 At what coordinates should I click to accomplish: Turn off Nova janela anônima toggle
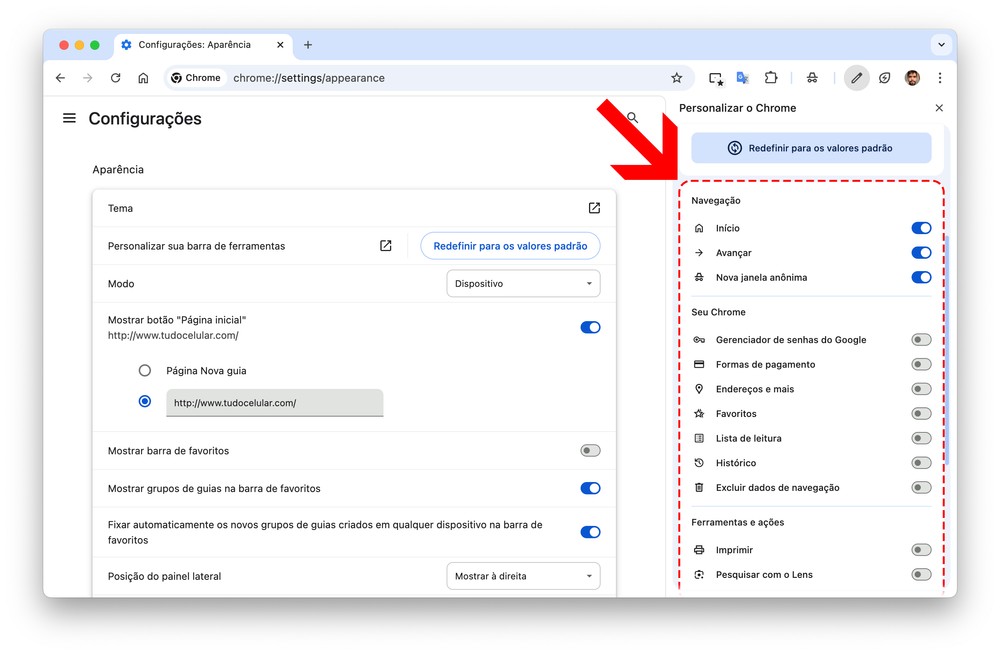(x=921, y=277)
